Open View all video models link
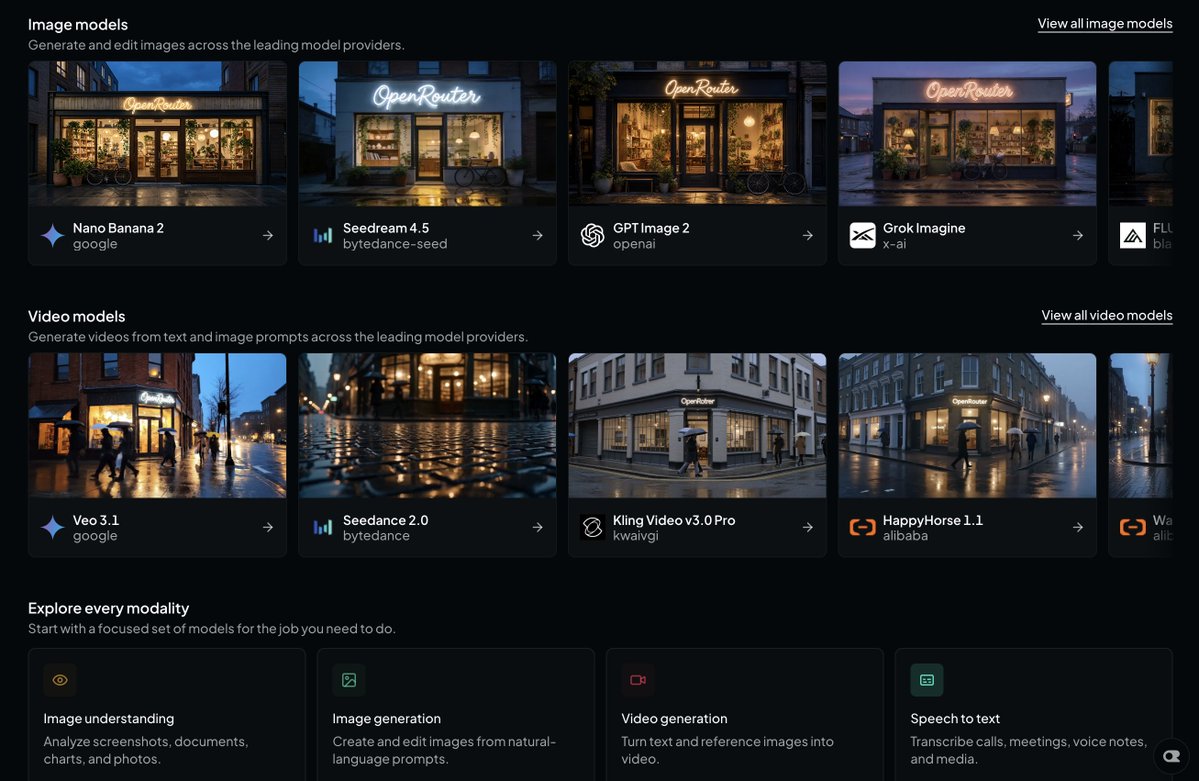This screenshot has height=781, width=1199. click(1106, 315)
